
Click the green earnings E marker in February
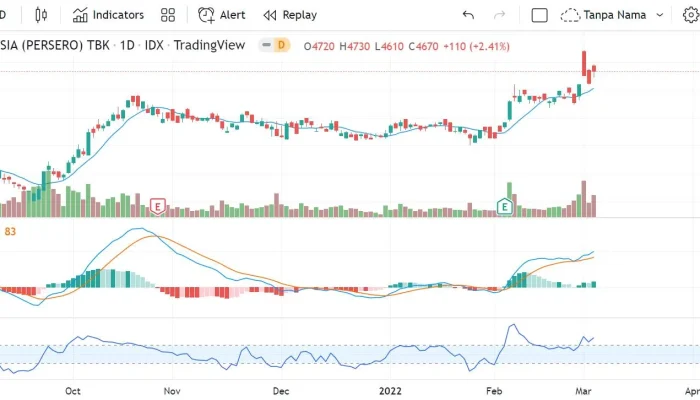coord(505,207)
